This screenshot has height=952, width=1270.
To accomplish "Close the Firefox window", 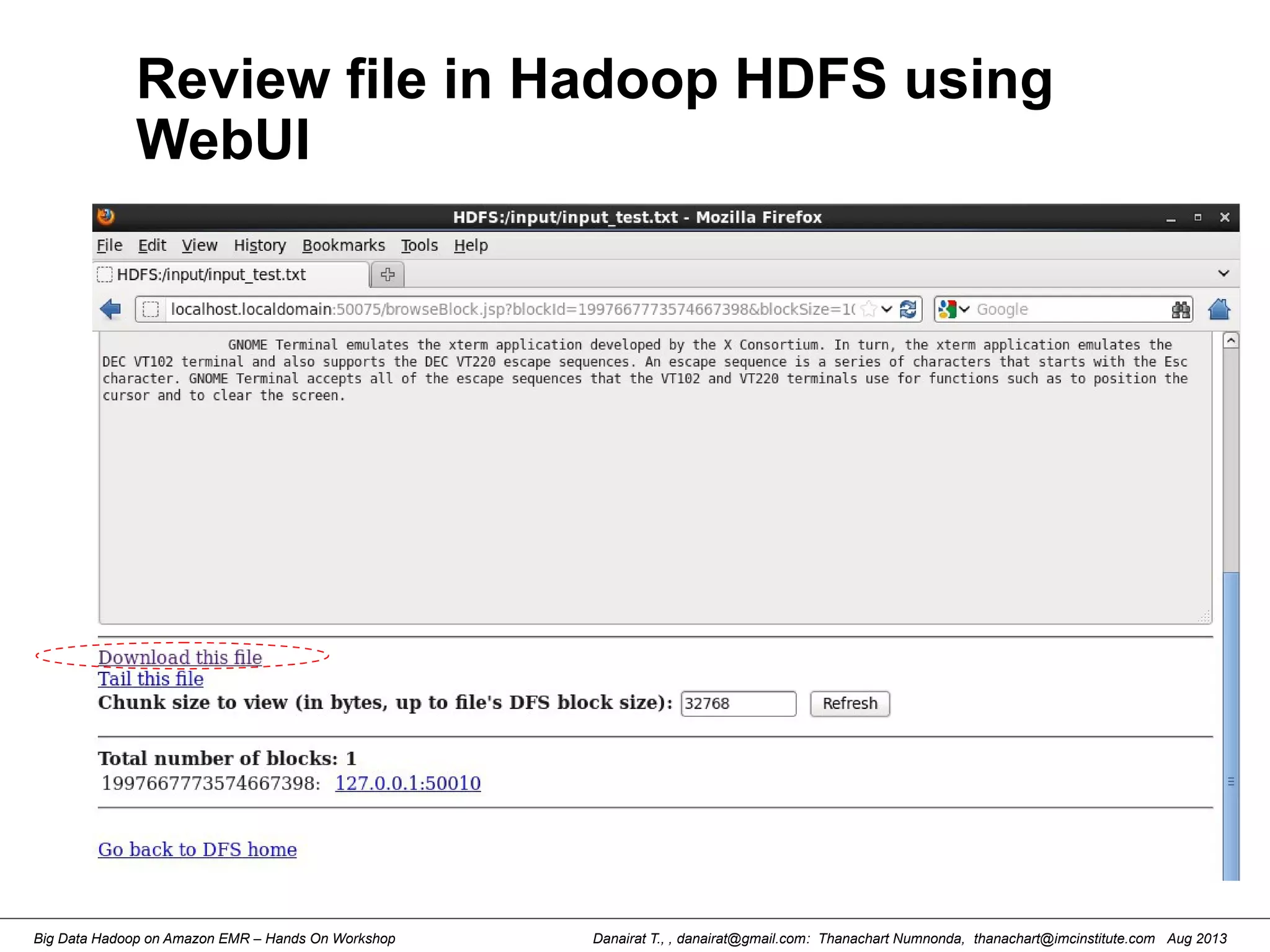I will [1225, 217].
